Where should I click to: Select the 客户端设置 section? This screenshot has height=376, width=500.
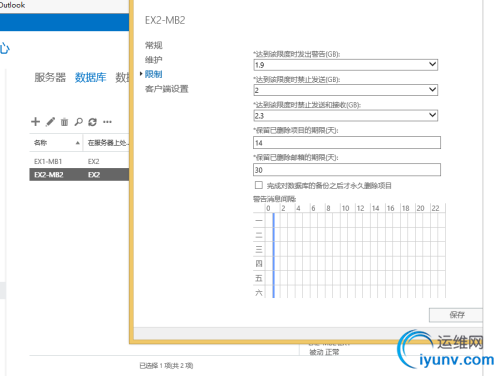coord(167,89)
